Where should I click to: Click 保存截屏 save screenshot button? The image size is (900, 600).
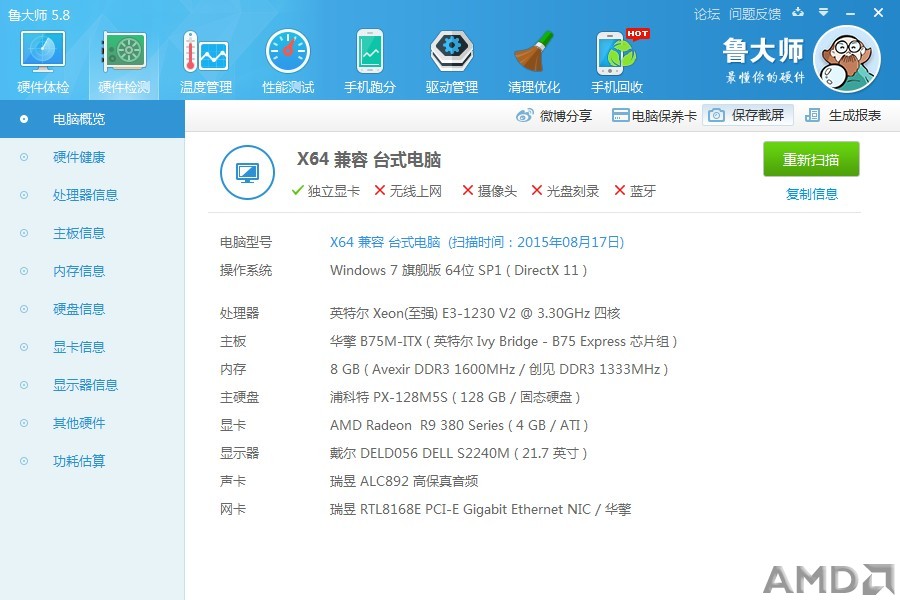click(x=747, y=115)
